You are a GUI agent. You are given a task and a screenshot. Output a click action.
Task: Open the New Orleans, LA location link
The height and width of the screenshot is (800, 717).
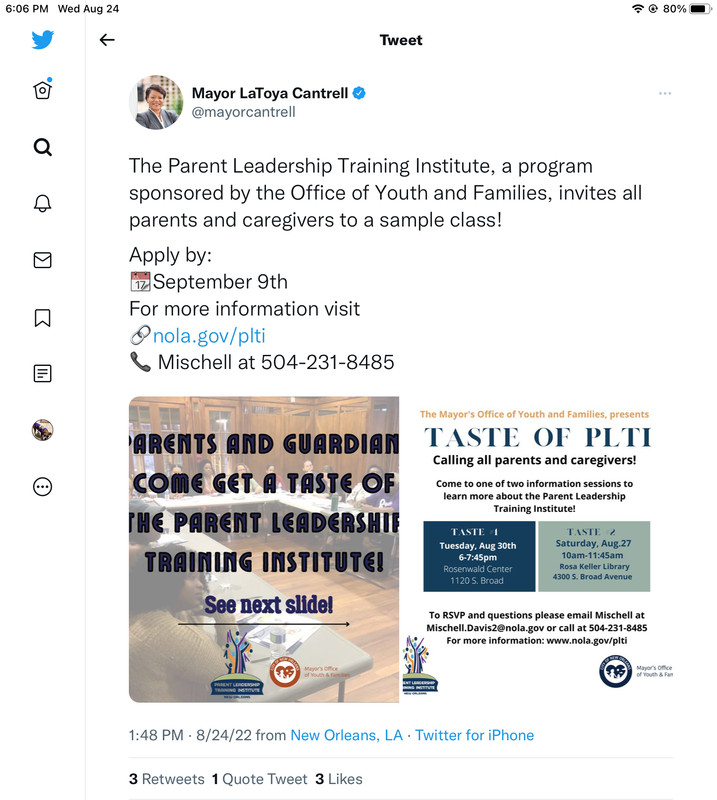pyautogui.click(x=347, y=735)
